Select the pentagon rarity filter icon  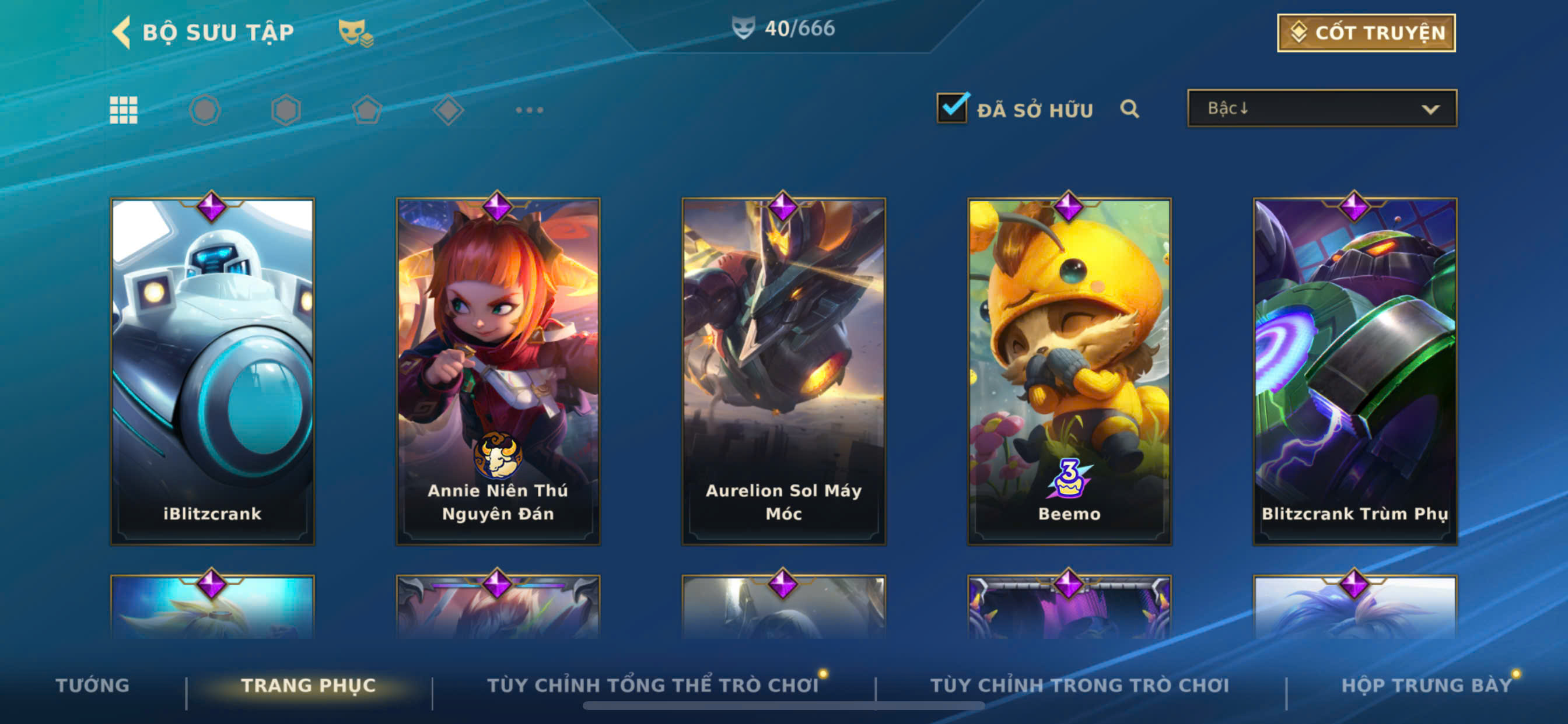tap(367, 110)
